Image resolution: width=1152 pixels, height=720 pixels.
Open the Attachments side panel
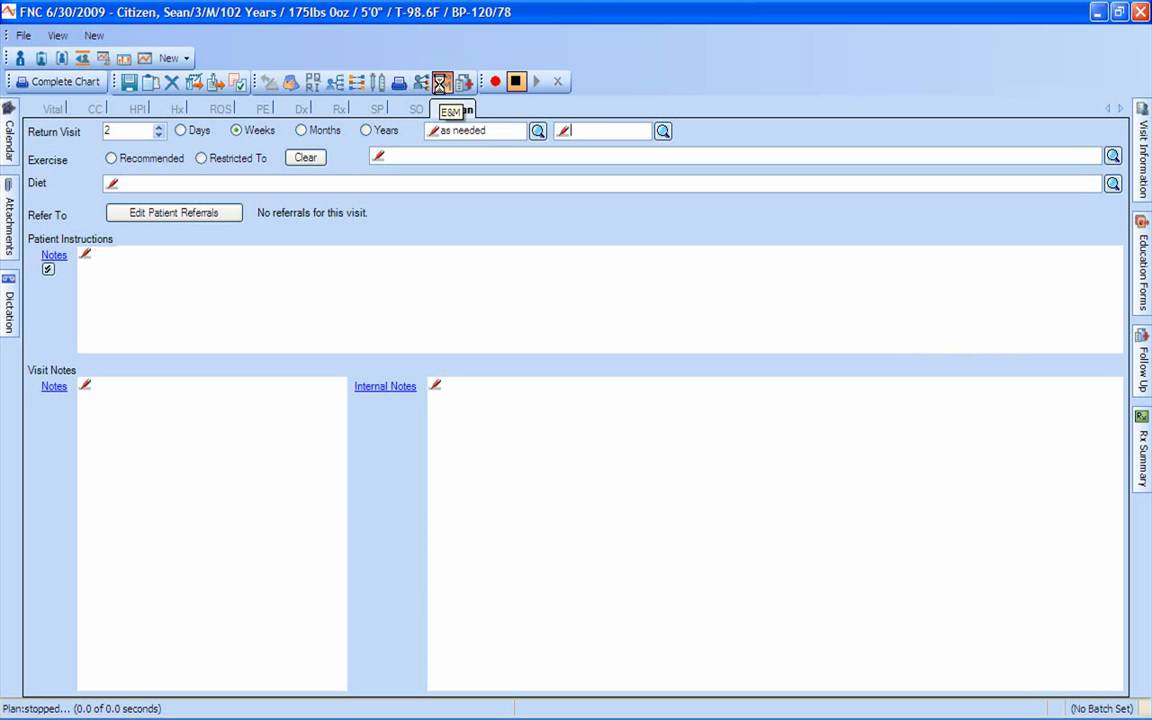coord(10,217)
